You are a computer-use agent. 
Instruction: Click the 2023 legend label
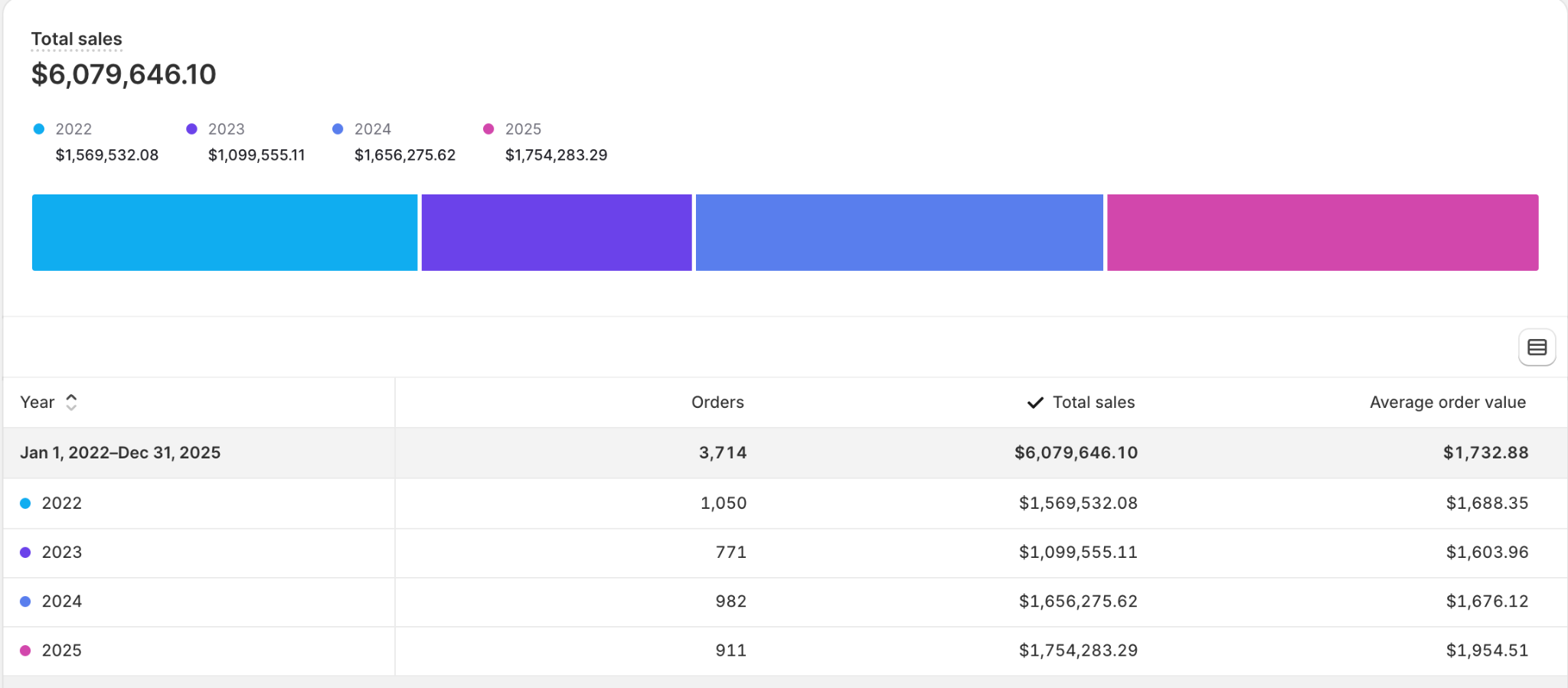pos(227,129)
